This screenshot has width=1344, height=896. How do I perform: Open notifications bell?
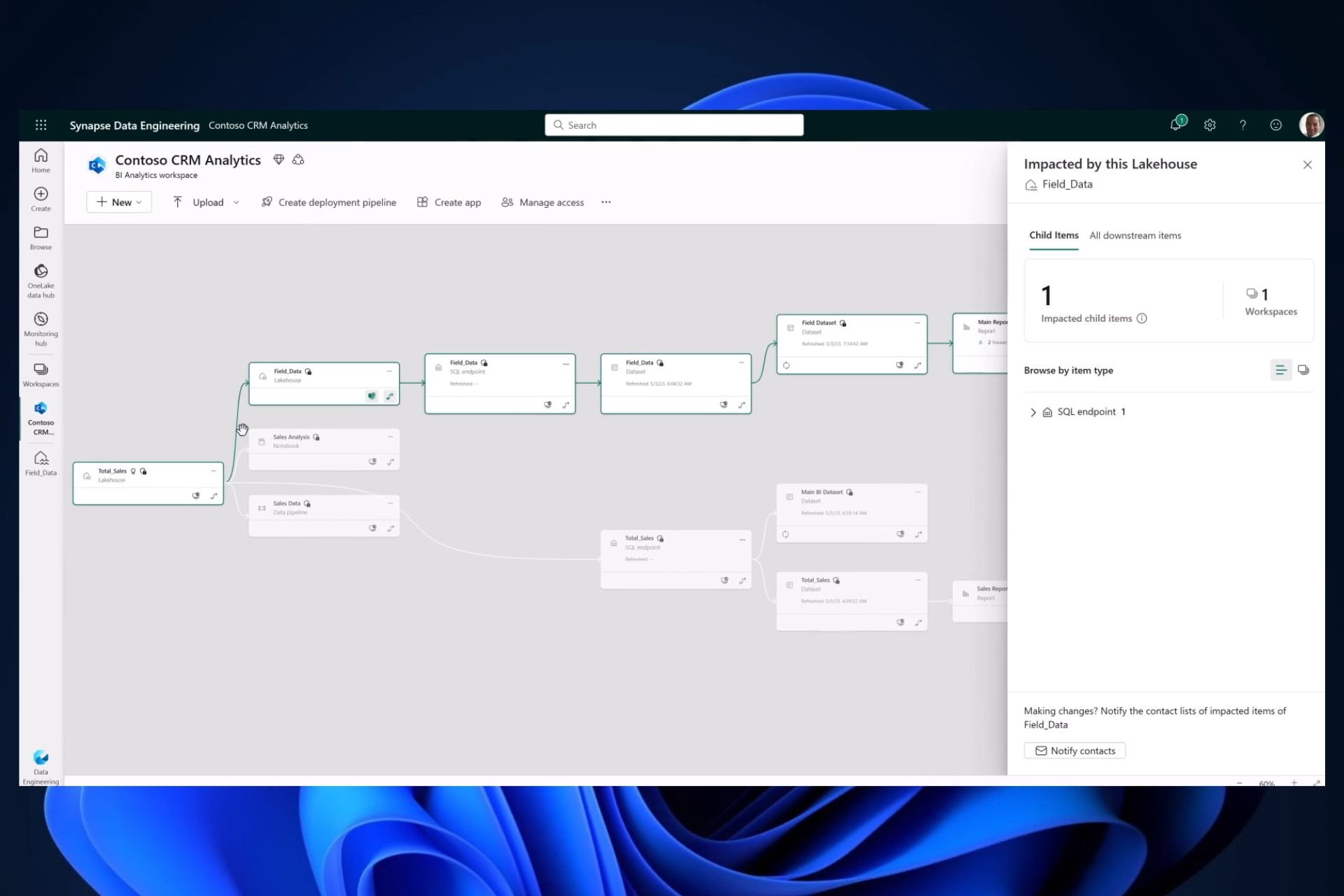click(x=1177, y=124)
